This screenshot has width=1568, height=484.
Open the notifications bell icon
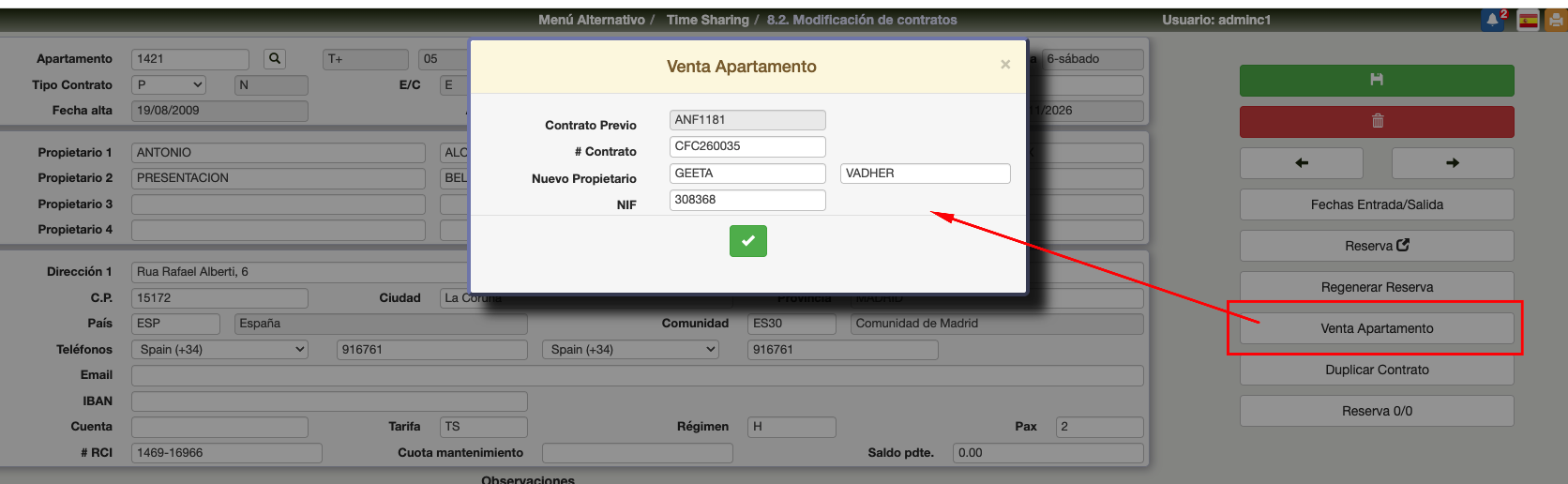point(1491,20)
